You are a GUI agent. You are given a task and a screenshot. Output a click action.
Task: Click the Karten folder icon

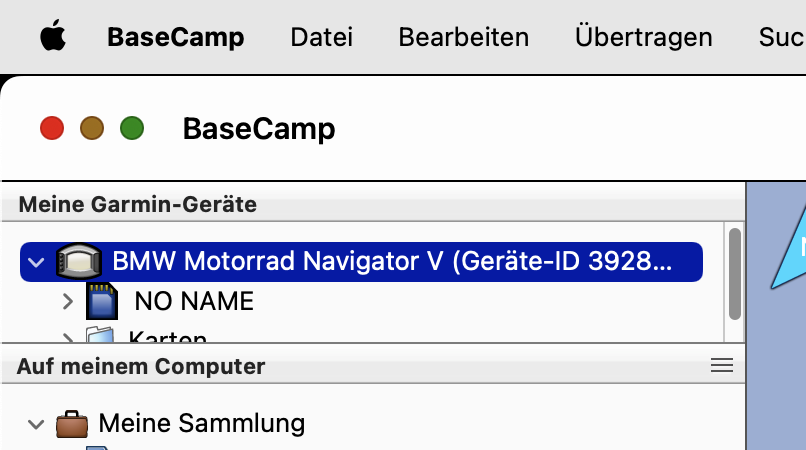coord(100,335)
